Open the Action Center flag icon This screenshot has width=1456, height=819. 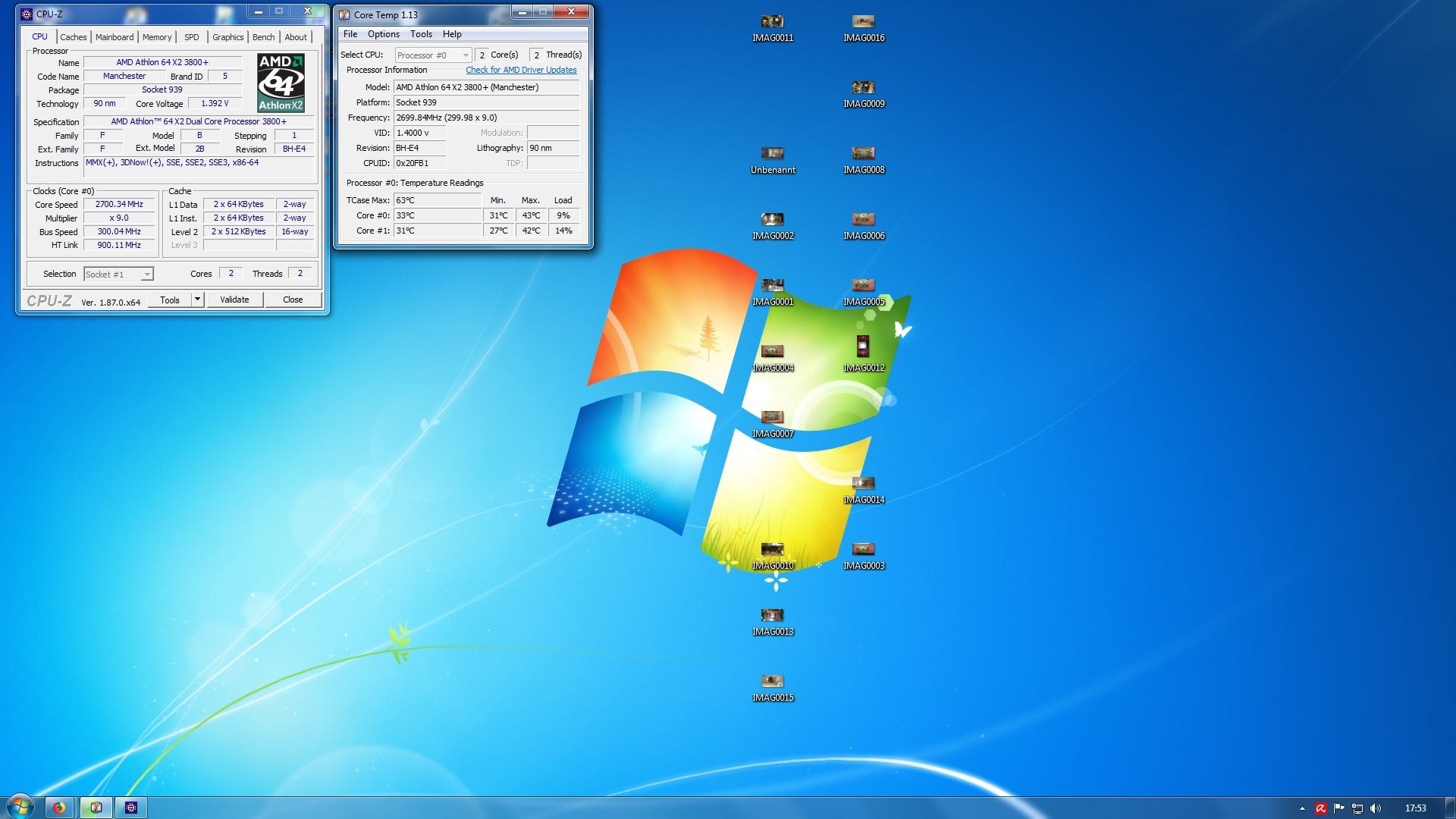tap(1338, 808)
